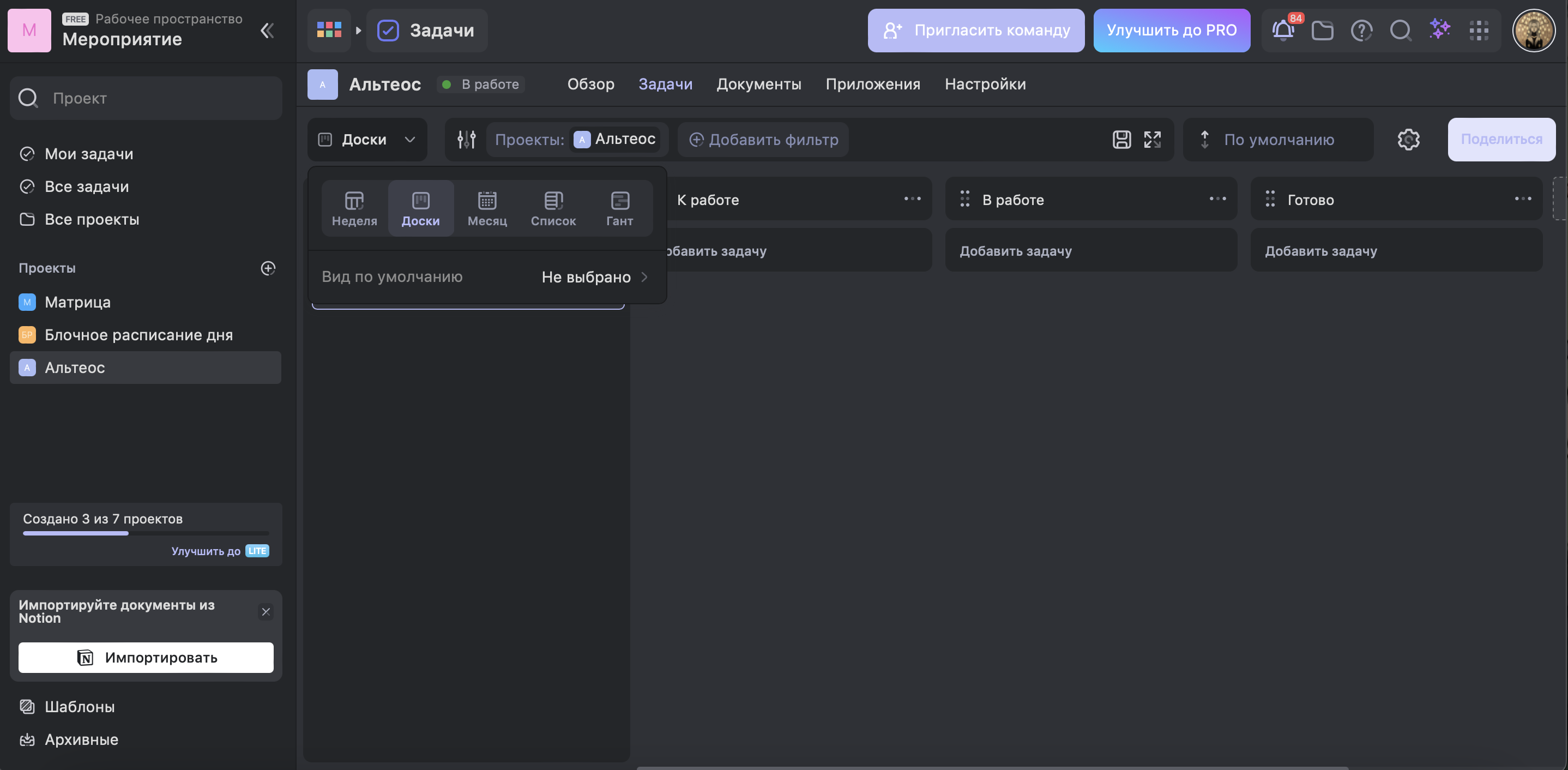Open По умолчанию sort dropdown
This screenshot has width=1568, height=770.
[x=1277, y=140]
